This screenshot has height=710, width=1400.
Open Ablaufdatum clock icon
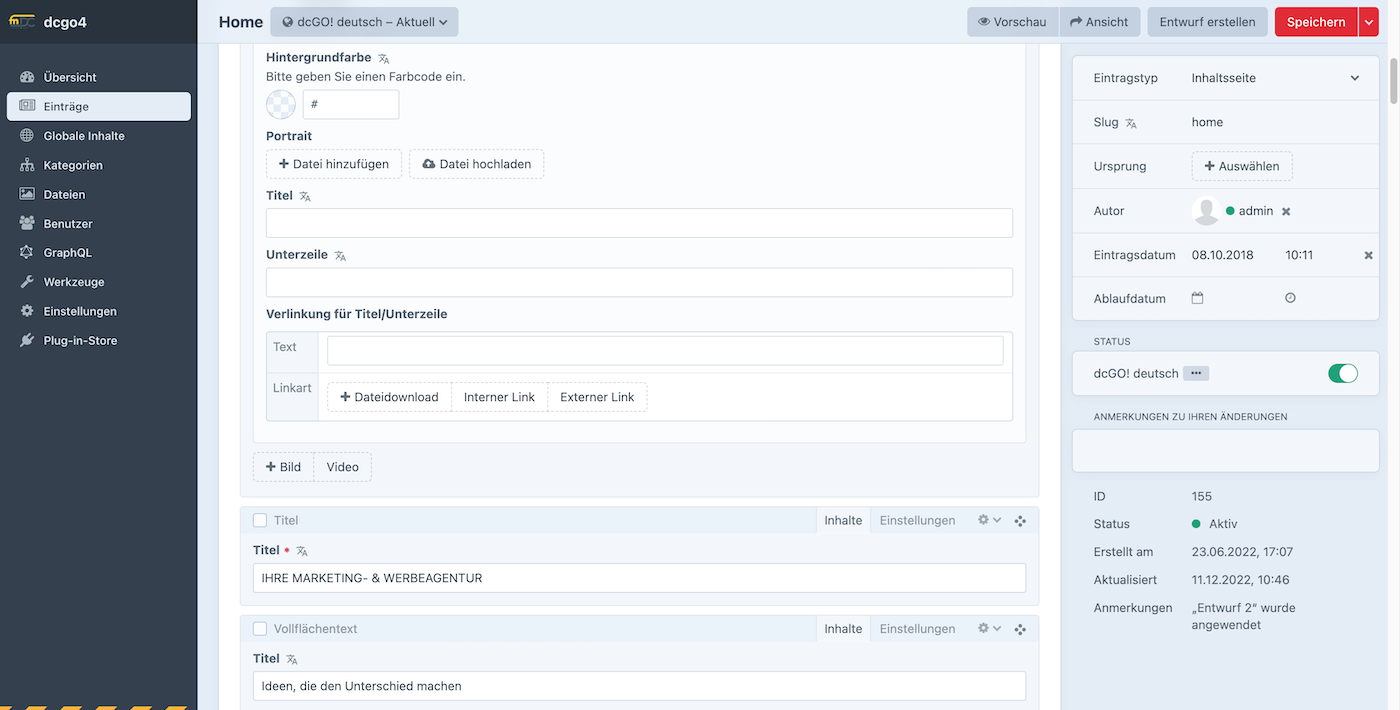pos(1290,298)
